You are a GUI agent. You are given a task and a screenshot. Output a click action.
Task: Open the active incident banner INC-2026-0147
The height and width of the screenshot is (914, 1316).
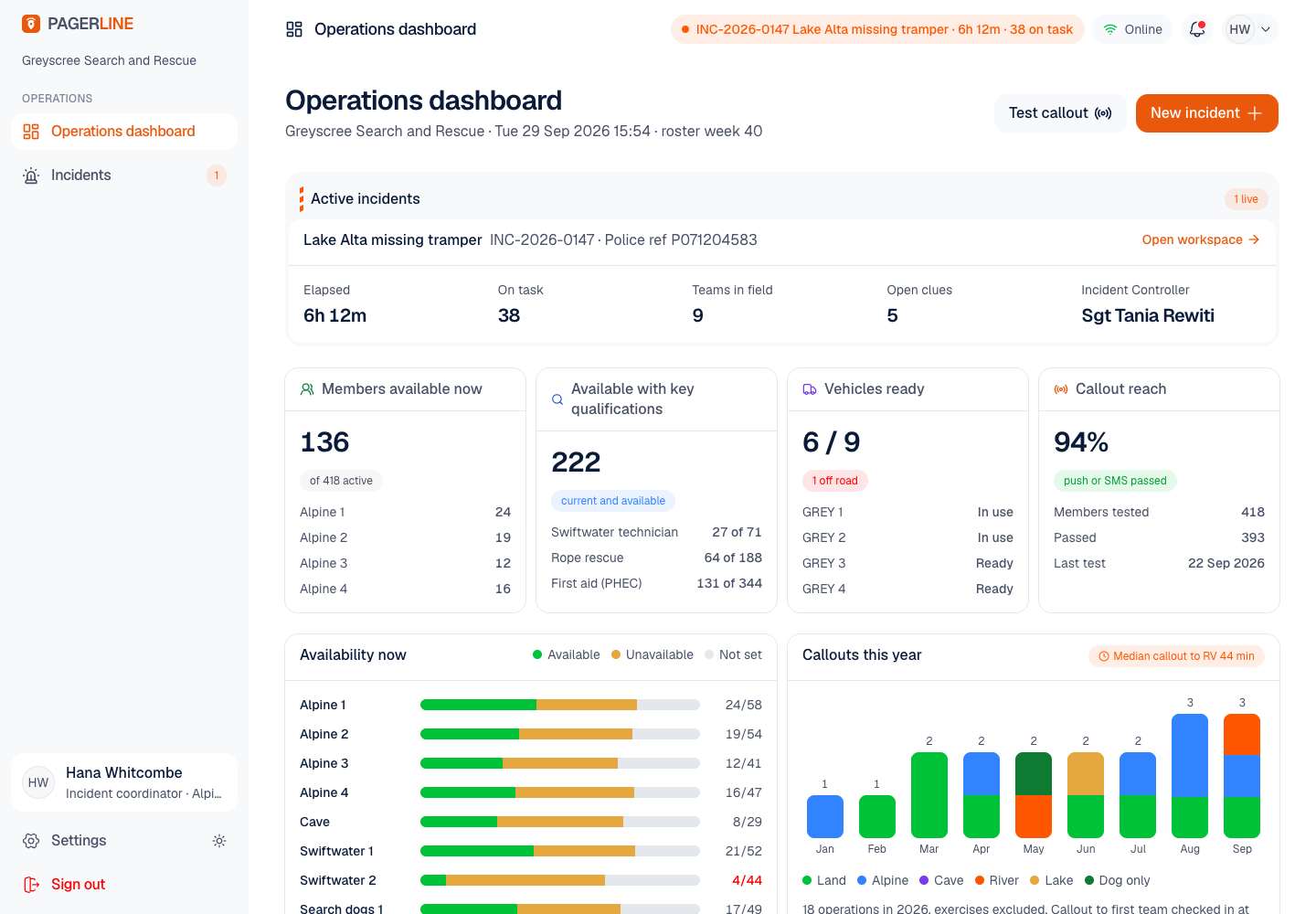click(877, 29)
